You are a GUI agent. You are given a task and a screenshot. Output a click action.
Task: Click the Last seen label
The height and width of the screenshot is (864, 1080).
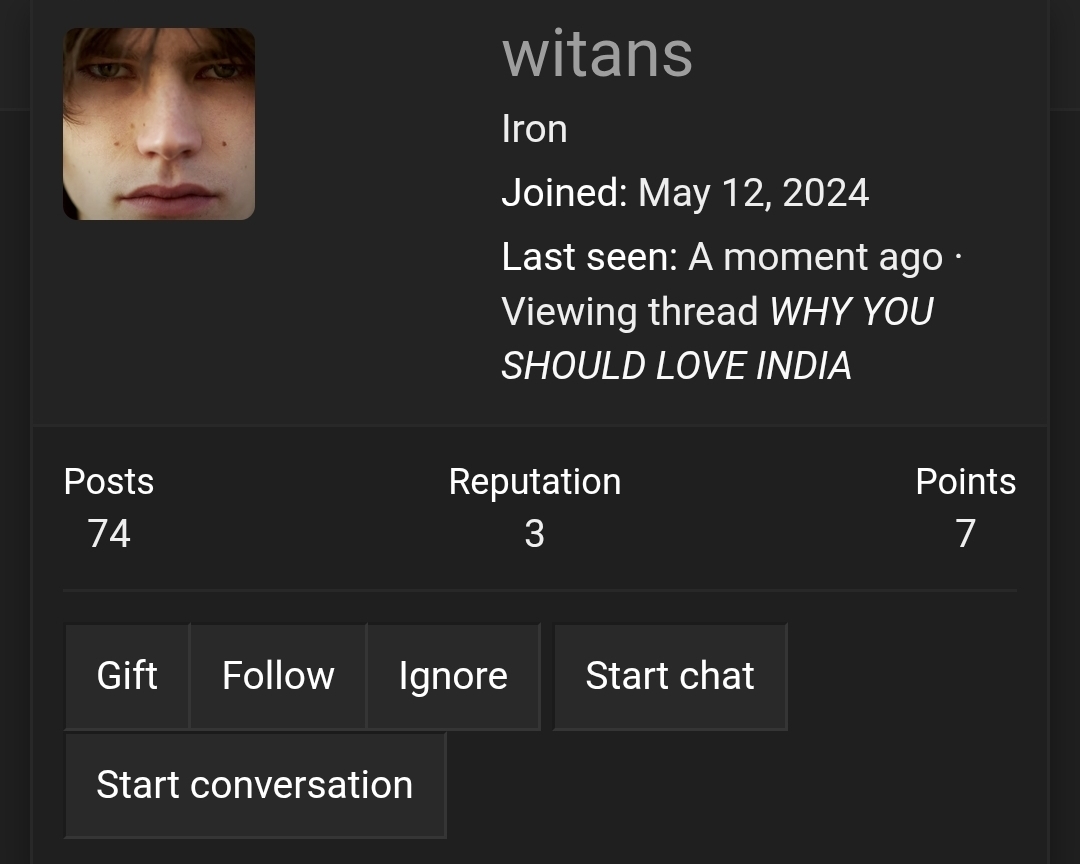(589, 258)
